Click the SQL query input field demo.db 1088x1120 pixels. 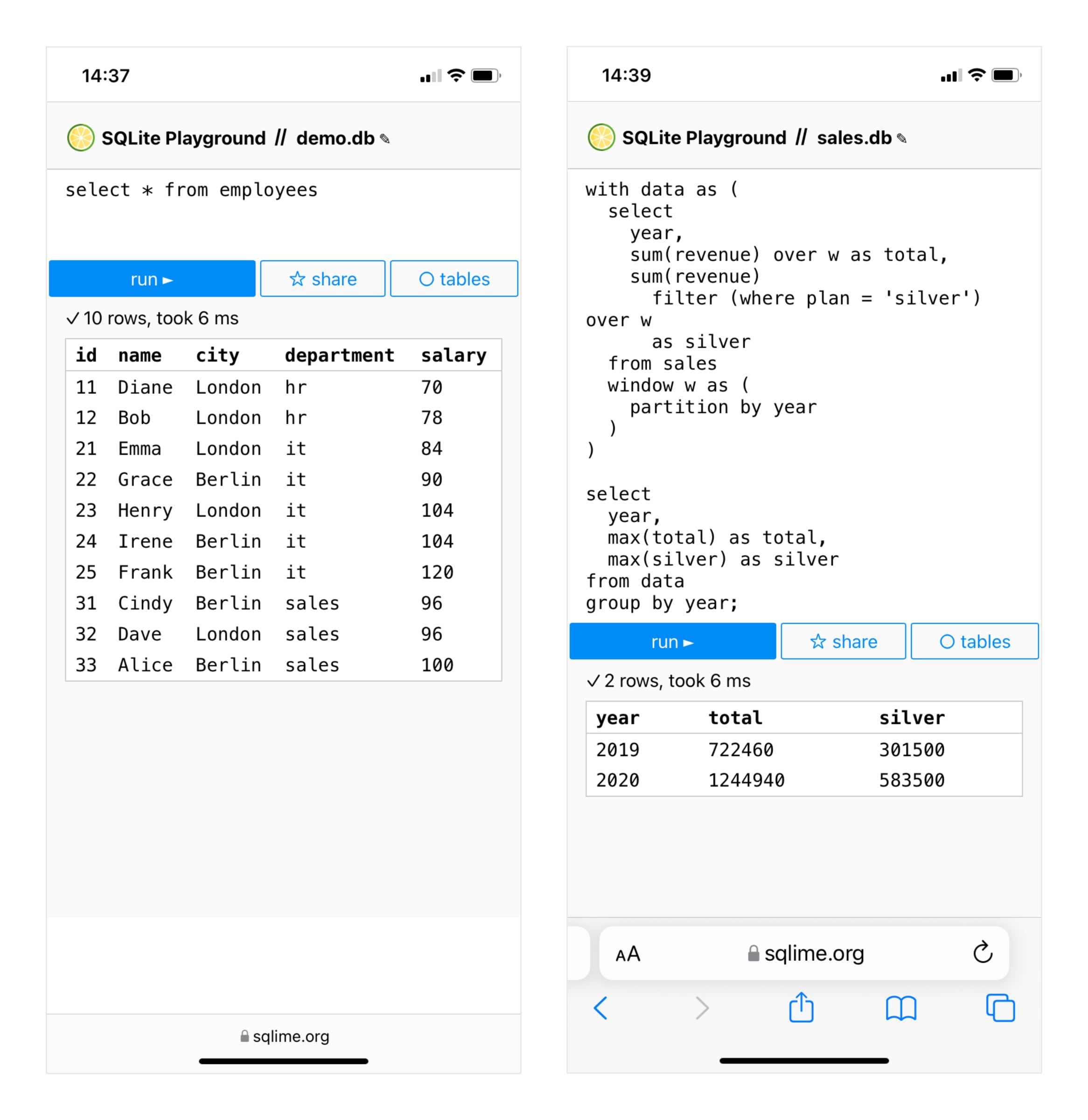[283, 211]
